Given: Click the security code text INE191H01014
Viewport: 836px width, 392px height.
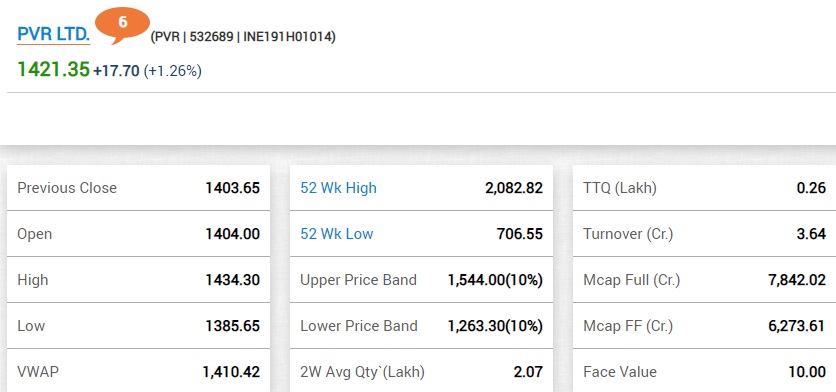Looking at the screenshot, I should coord(287,37).
